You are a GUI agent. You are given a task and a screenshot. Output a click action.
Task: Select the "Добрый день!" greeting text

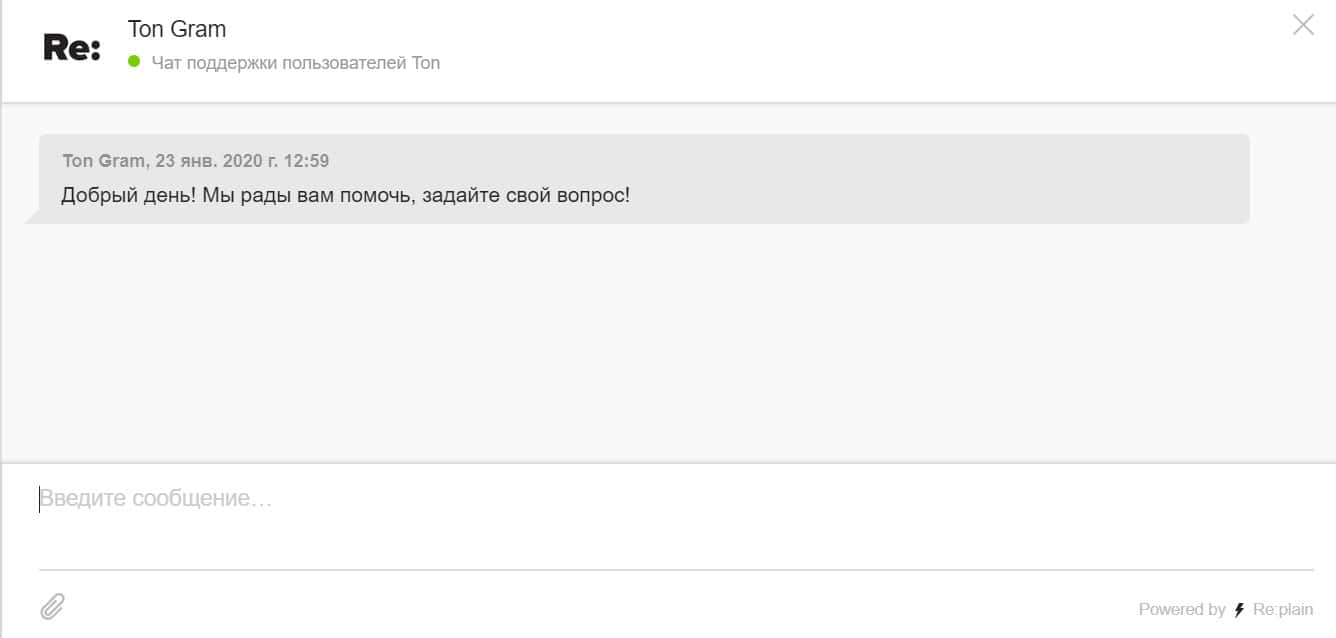tap(128, 195)
